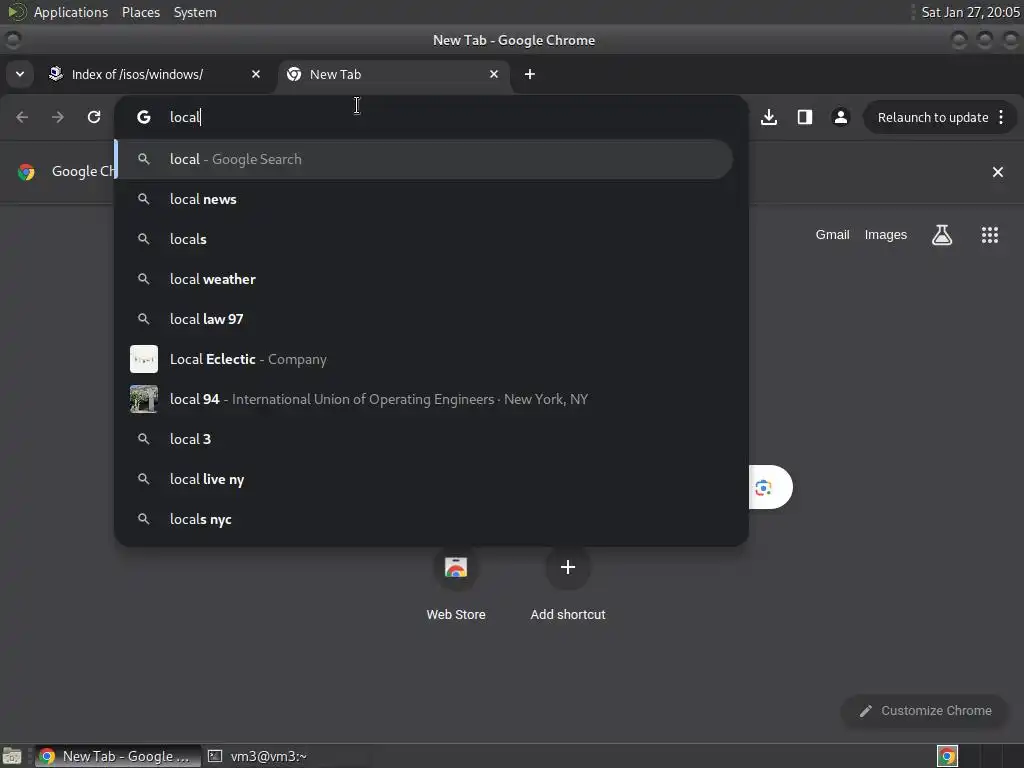Click magnifier icon beside 'local news'
Screen dimensions: 1024x768
tap(144, 199)
